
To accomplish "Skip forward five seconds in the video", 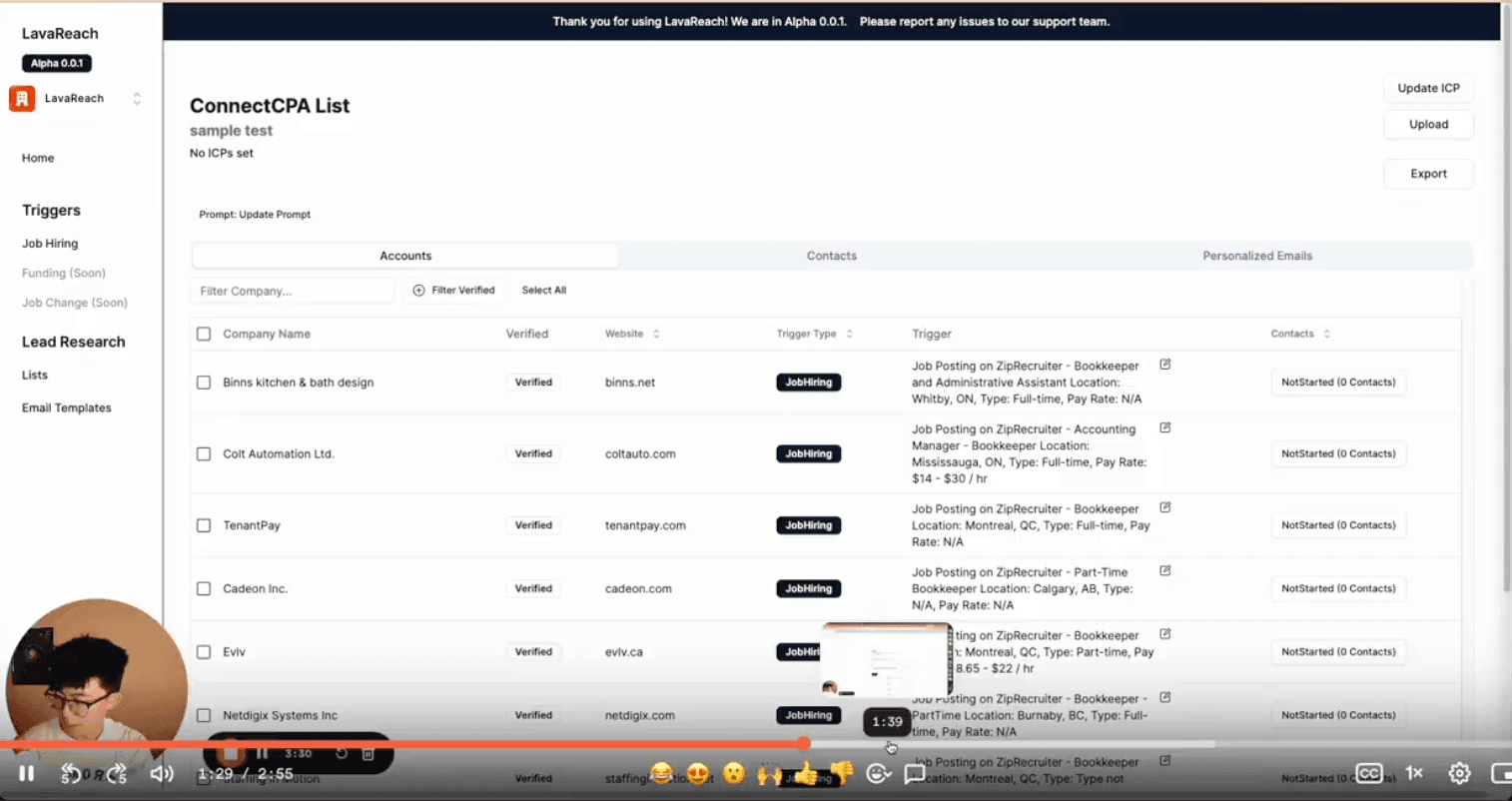I will (117, 773).
